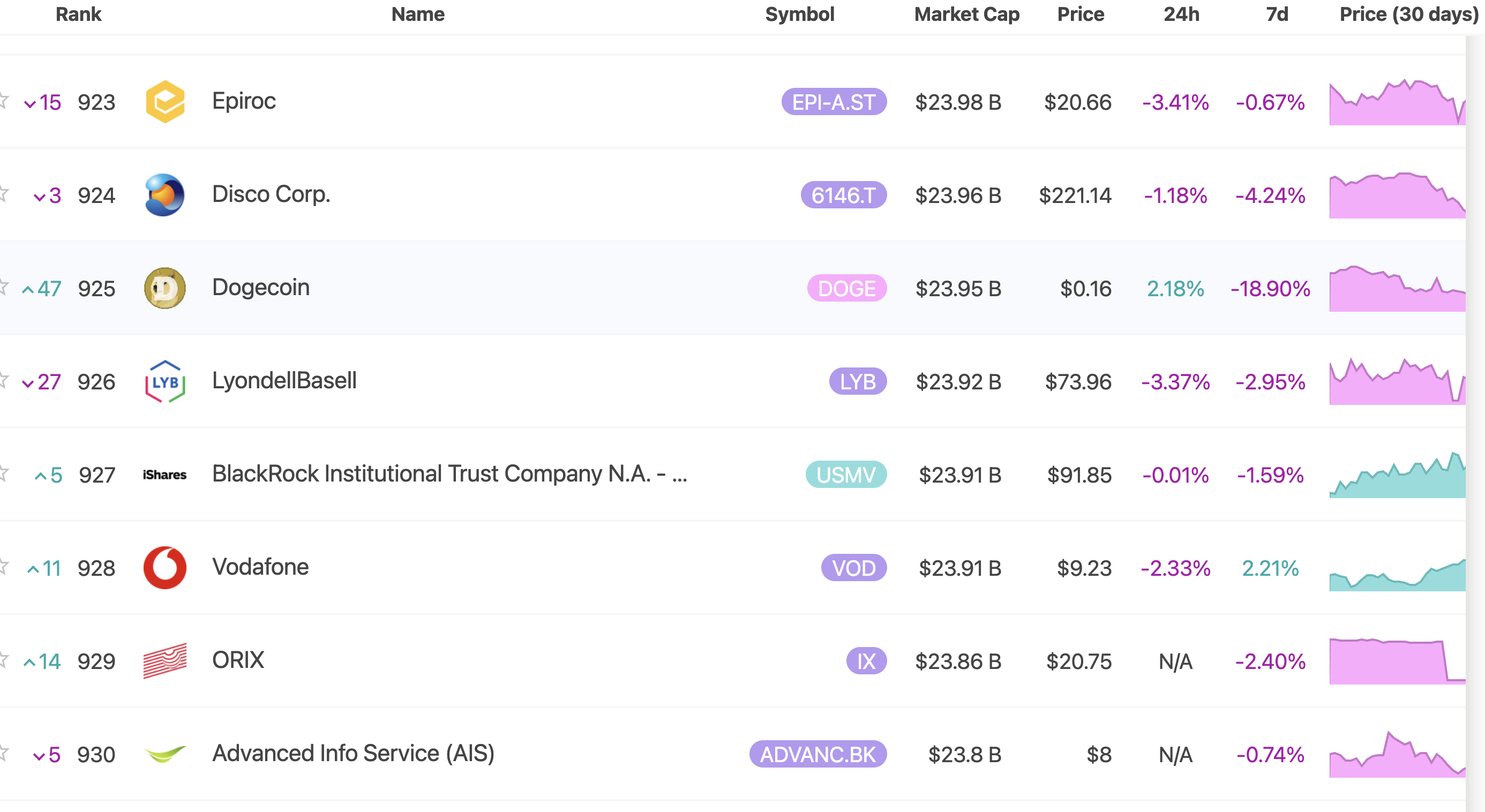Sort table by Rank column
The width and height of the screenshot is (1485, 812).
pos(78,14)
